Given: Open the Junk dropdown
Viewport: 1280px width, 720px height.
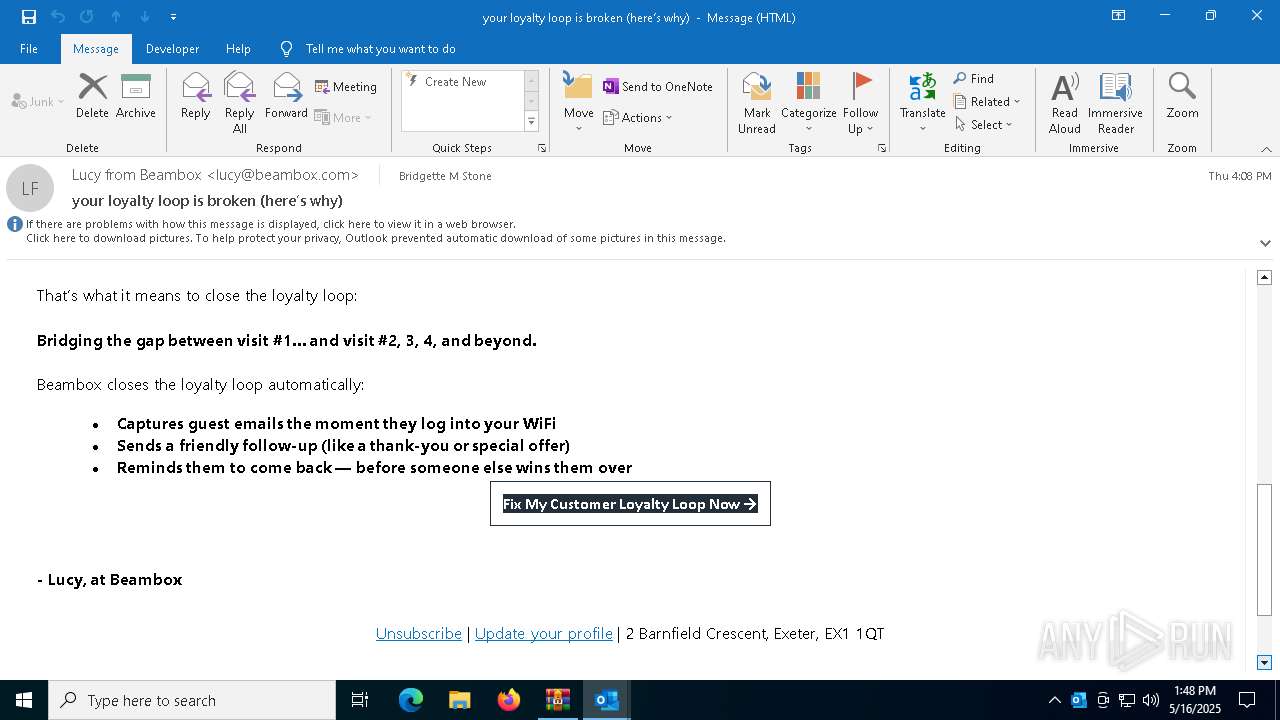Looking at the screenshot, I should click(x=37, y=101).
